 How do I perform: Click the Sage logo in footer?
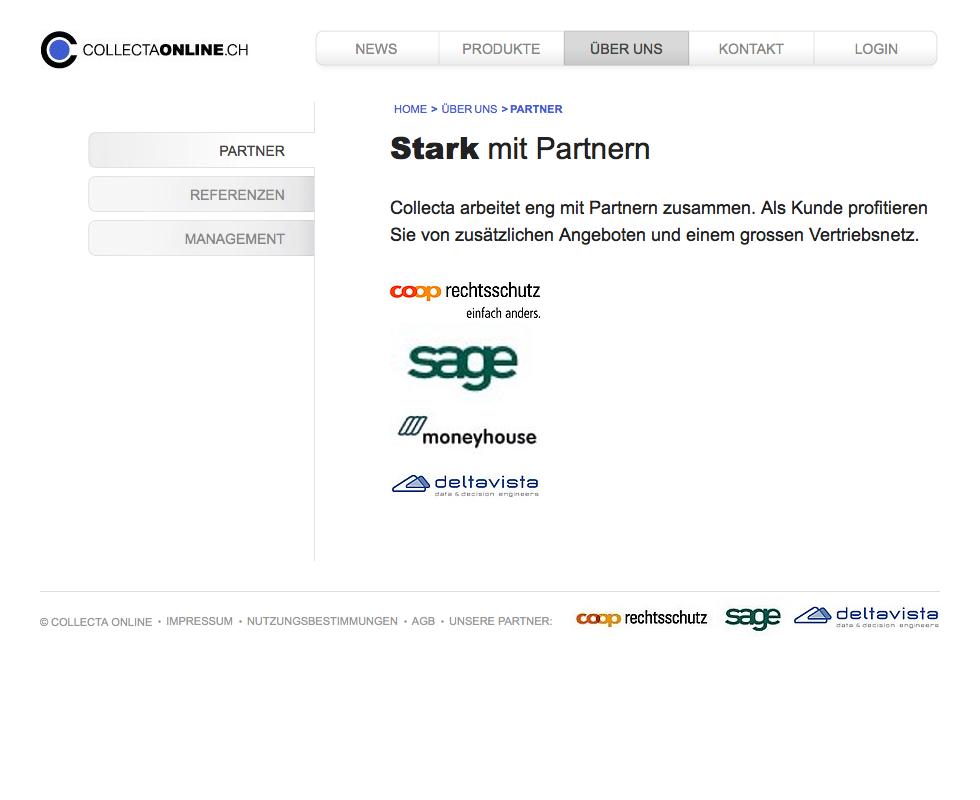[x=752, y=618]
